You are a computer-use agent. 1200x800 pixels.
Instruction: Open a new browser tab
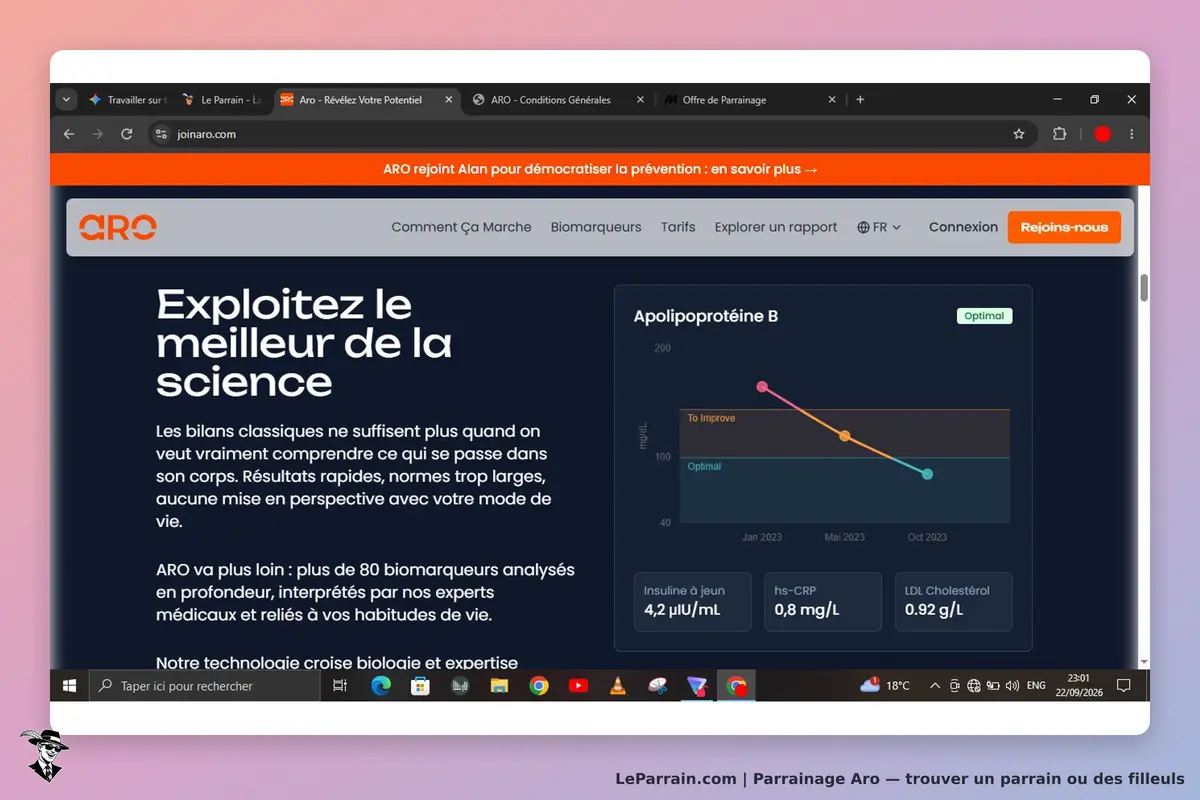pos(860,100)
